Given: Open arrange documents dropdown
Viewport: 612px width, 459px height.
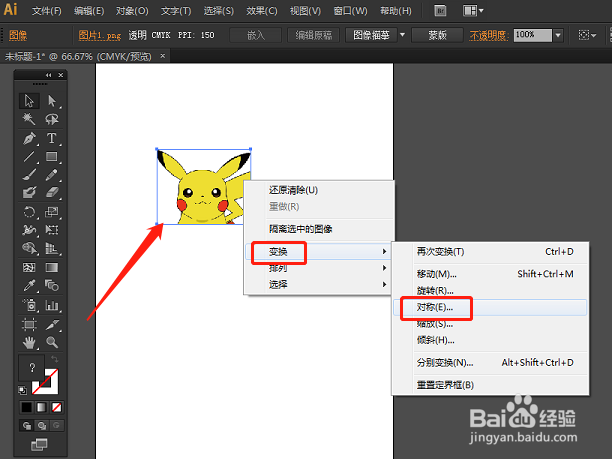Looking at the screenshot, I should pos(473,11).
